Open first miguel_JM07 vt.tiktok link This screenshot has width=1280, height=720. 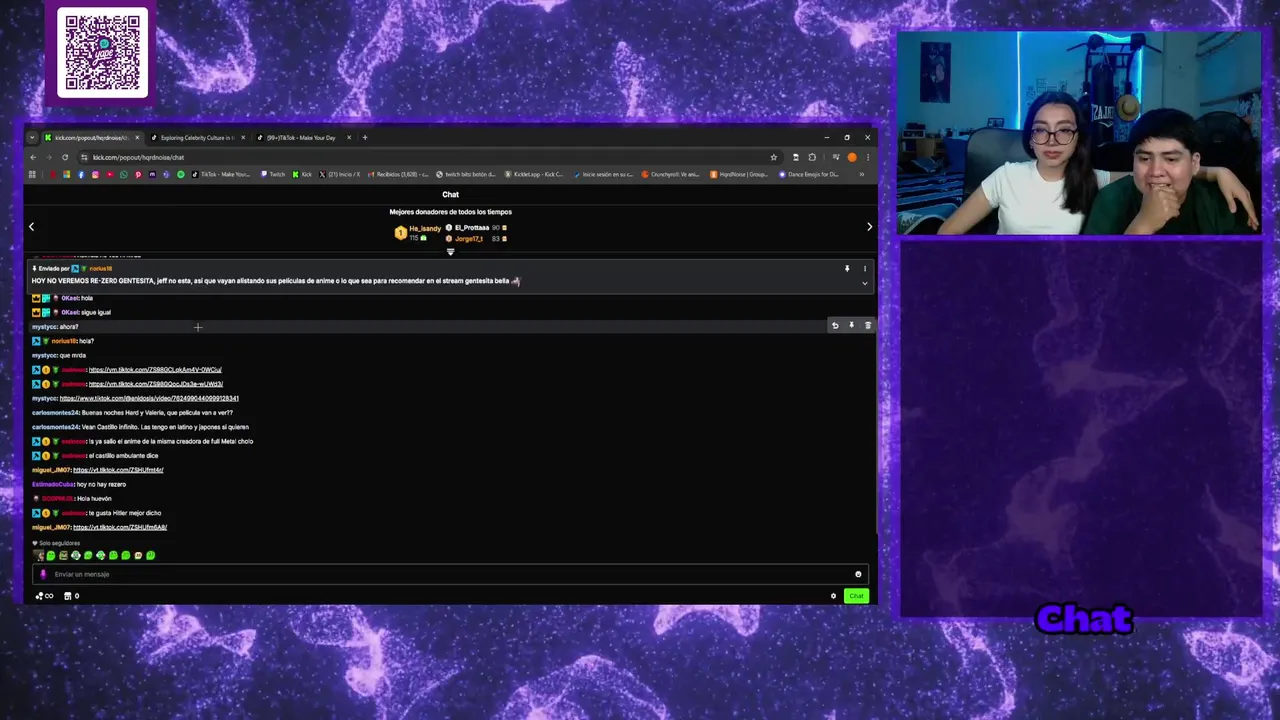118,470
